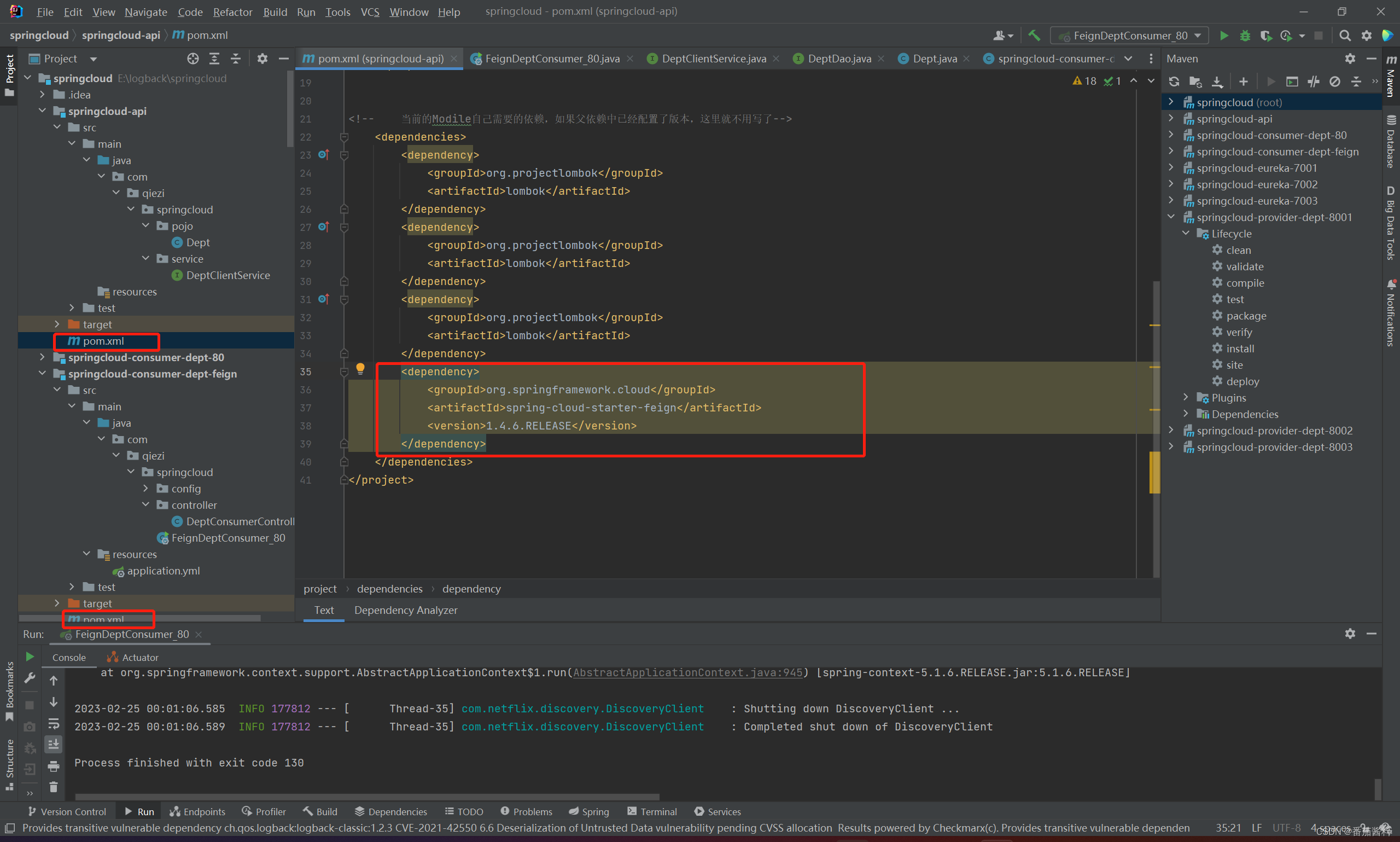Click gutter marker on line 23
Screen dimensions: 1400x842
pos(323,154)
